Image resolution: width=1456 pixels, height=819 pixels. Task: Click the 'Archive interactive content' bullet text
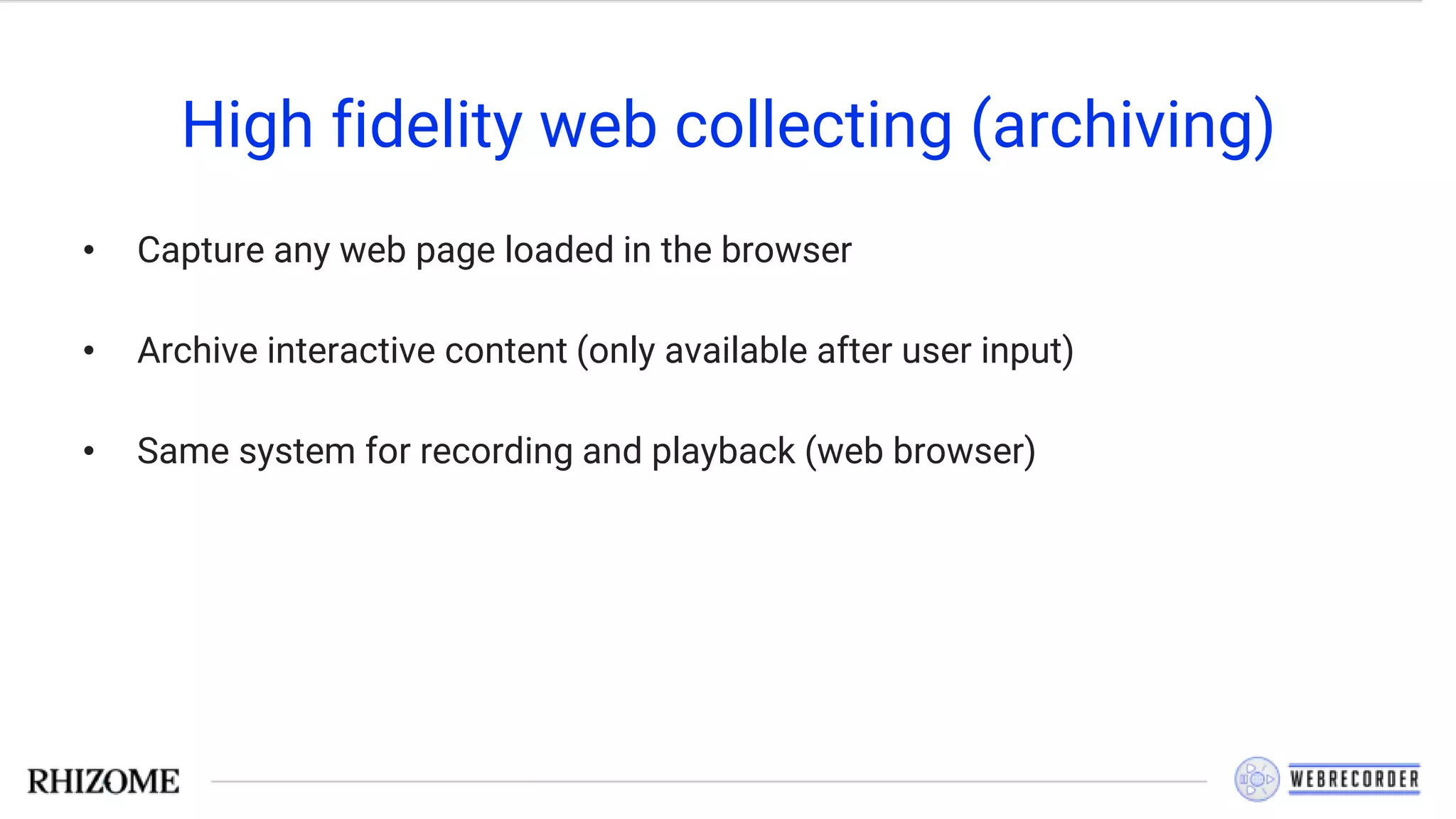pyautogui.click(x=605, y=351)
